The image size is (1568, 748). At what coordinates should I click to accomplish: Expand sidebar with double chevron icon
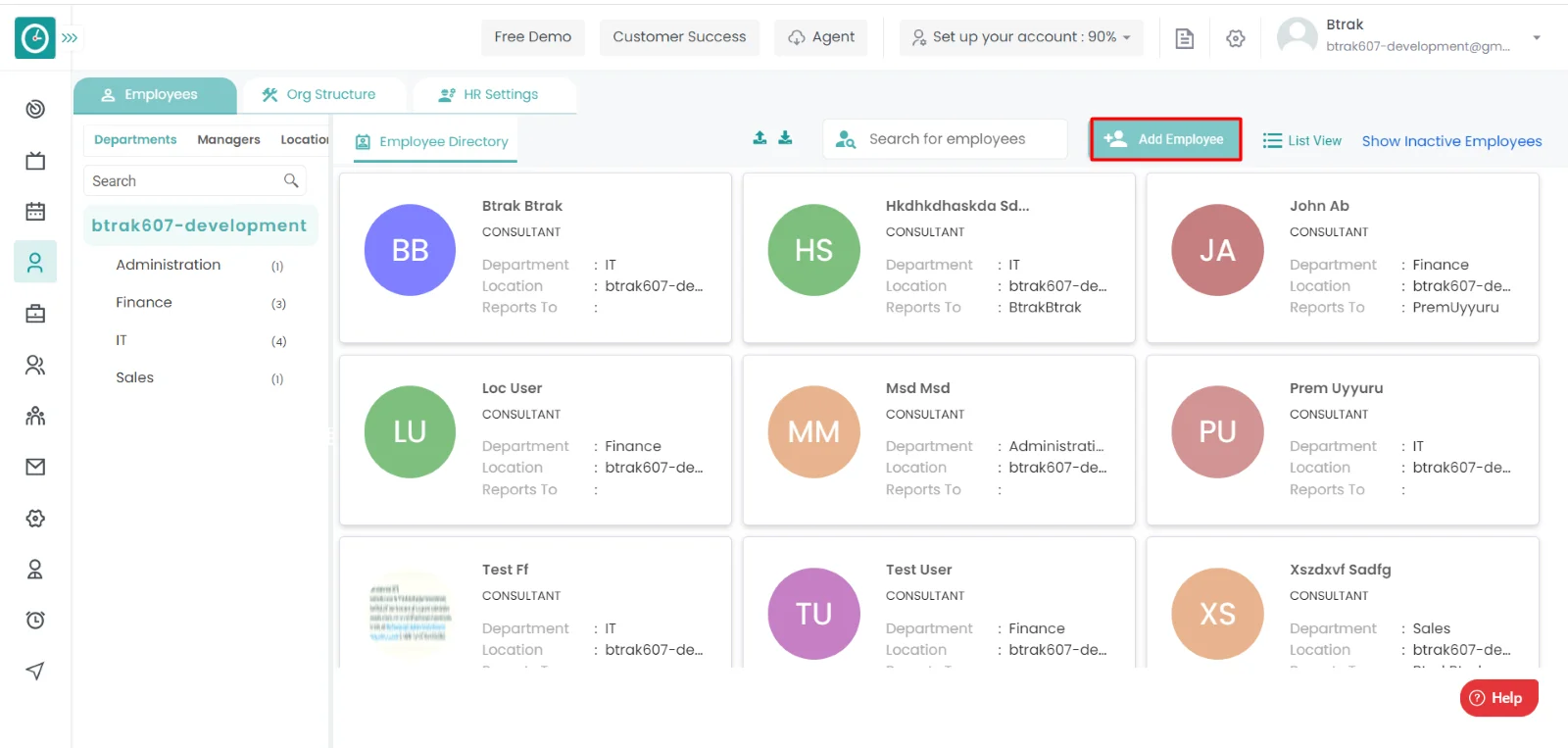tap(70, 38)
